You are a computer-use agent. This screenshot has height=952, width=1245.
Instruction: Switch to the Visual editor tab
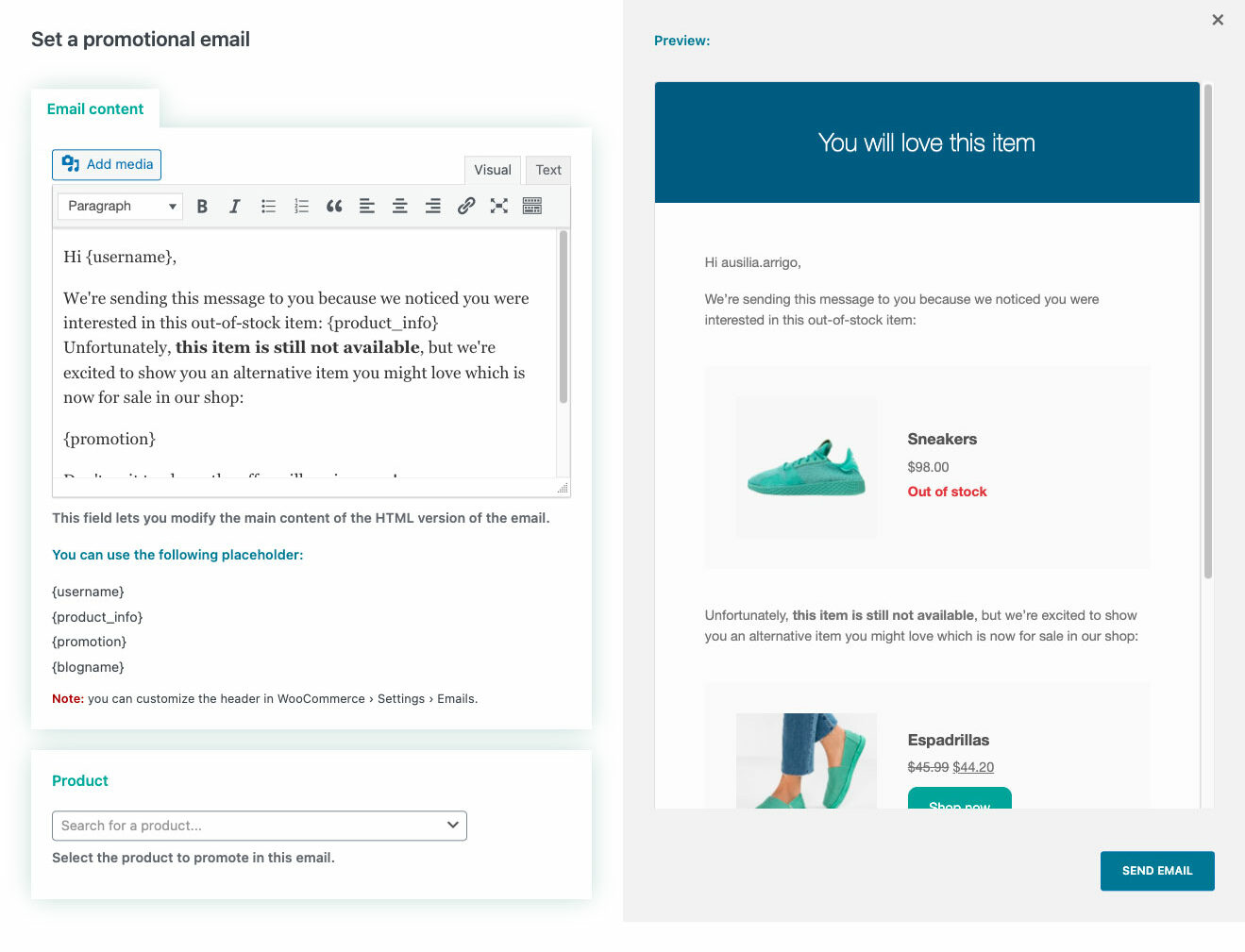493,170
